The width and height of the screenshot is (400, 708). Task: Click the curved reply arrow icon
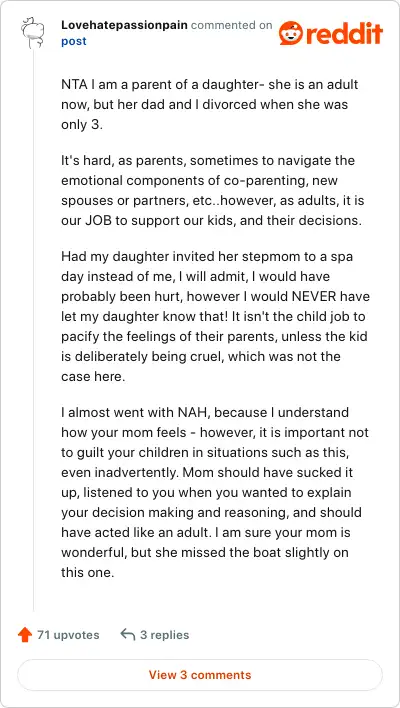[x=128, y=635]
